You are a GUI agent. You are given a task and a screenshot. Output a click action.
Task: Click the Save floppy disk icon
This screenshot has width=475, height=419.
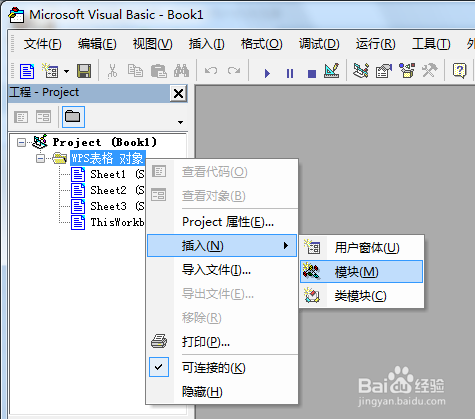pos(84,71)
